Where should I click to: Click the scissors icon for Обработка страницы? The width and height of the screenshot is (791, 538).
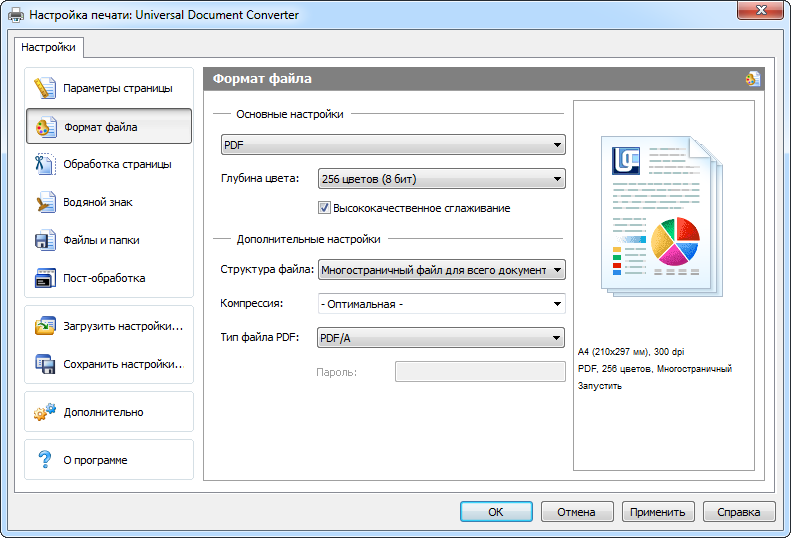tap(44, 164)
